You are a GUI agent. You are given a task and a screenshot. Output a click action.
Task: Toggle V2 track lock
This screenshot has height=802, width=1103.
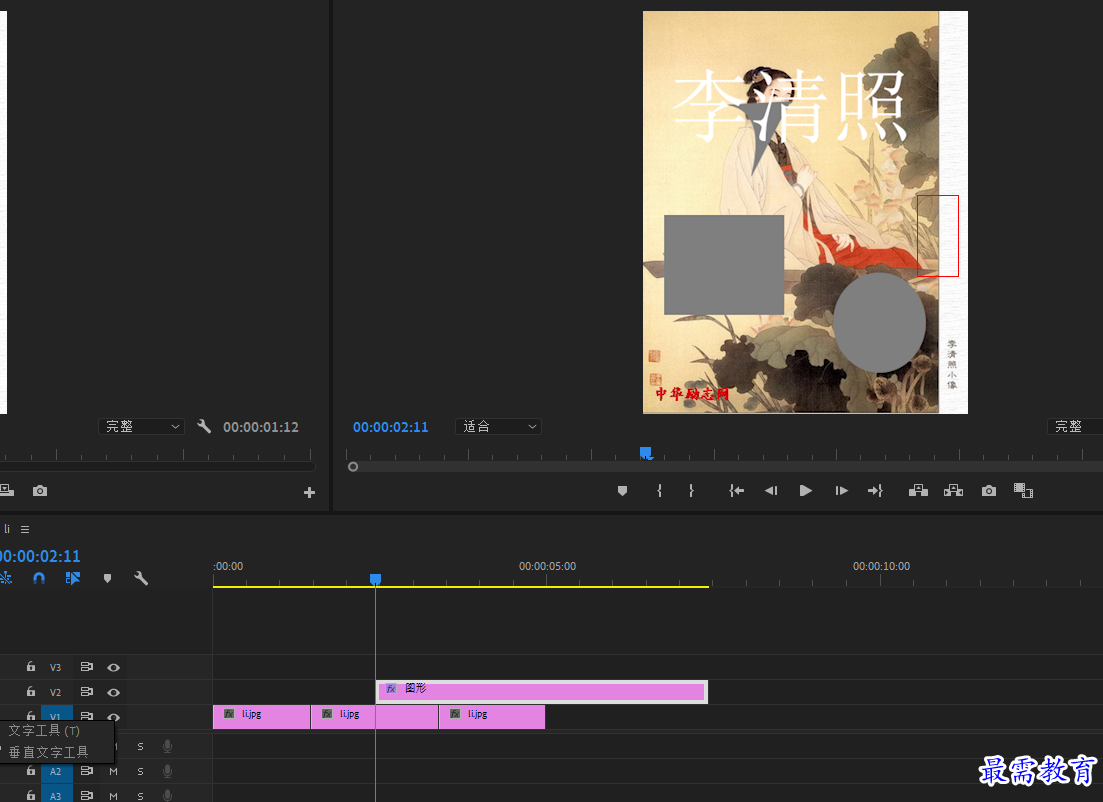click(x=31, y=692)
